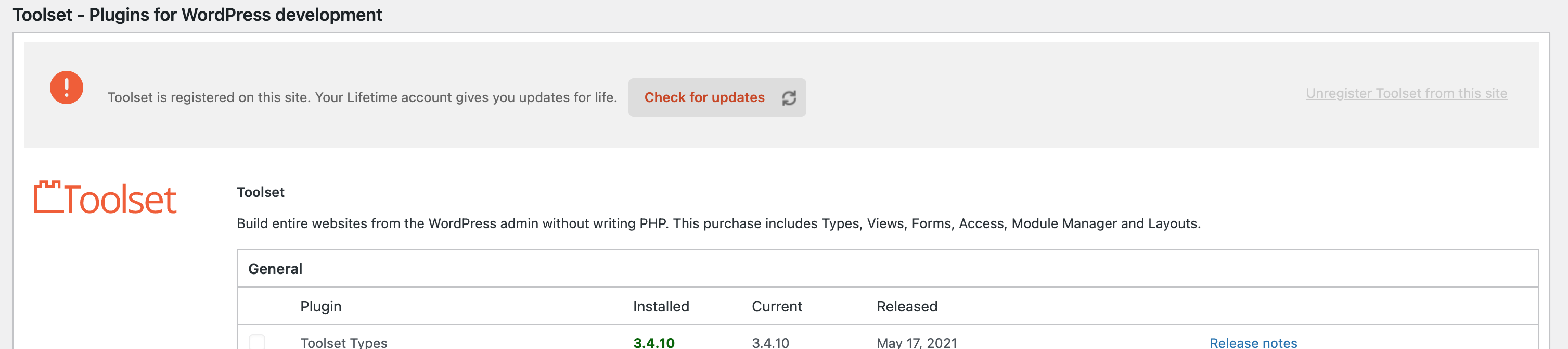Click the refresh arrows icon

click(x=789, y=98)
